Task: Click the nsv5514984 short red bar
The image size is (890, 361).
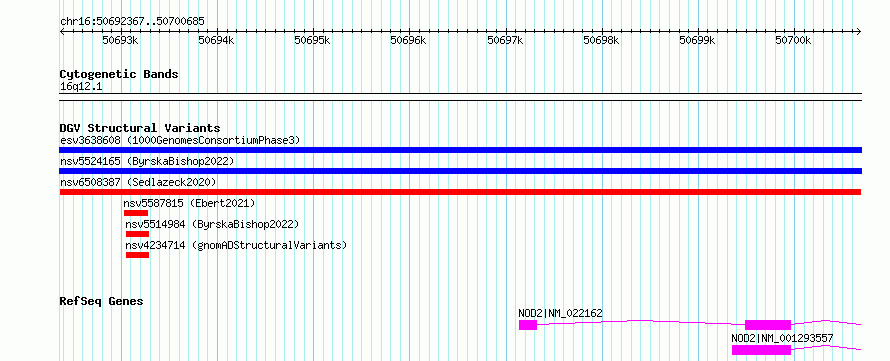Action: (x=137, y=234)
